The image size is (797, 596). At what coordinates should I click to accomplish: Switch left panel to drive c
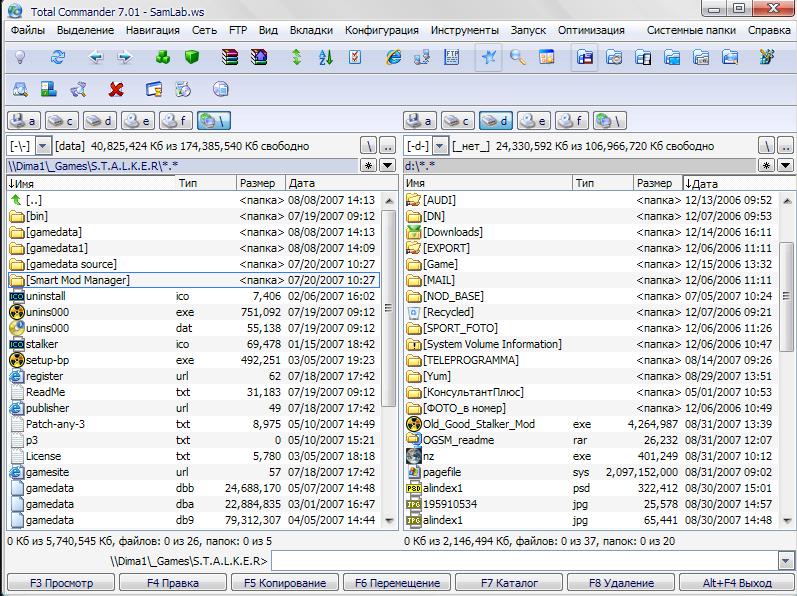point(61,121)
